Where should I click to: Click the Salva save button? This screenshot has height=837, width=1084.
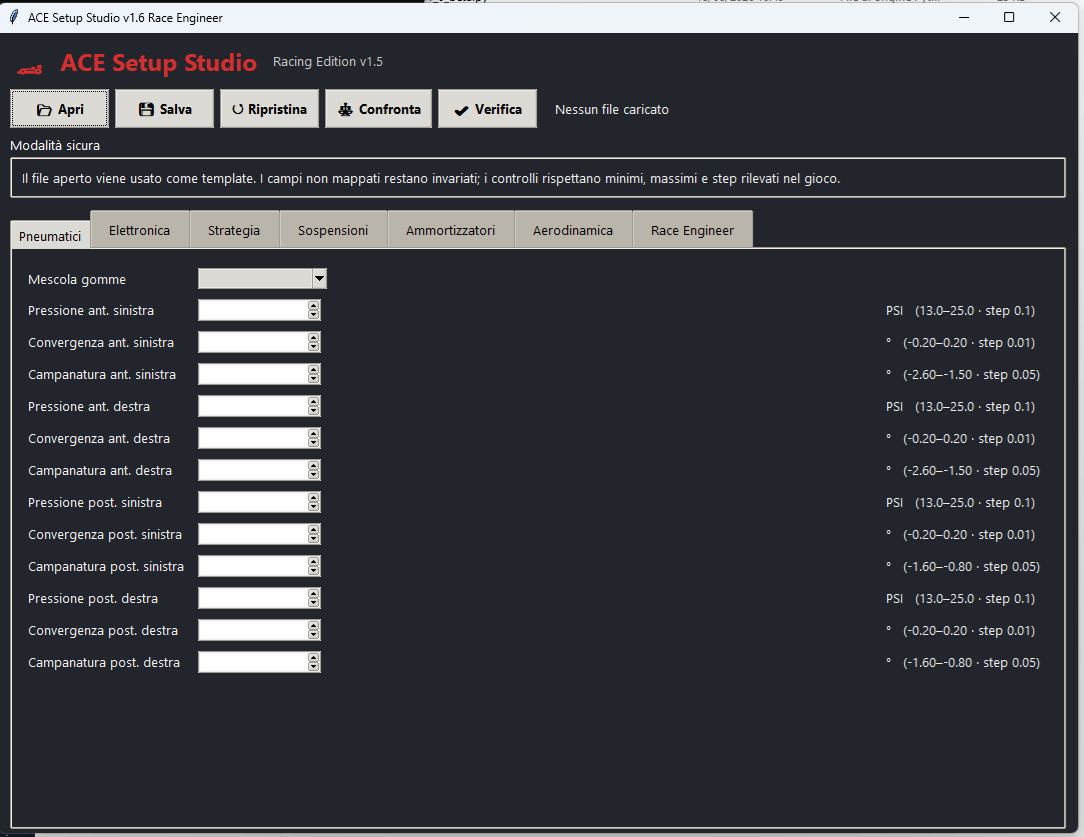coord(165,109)
